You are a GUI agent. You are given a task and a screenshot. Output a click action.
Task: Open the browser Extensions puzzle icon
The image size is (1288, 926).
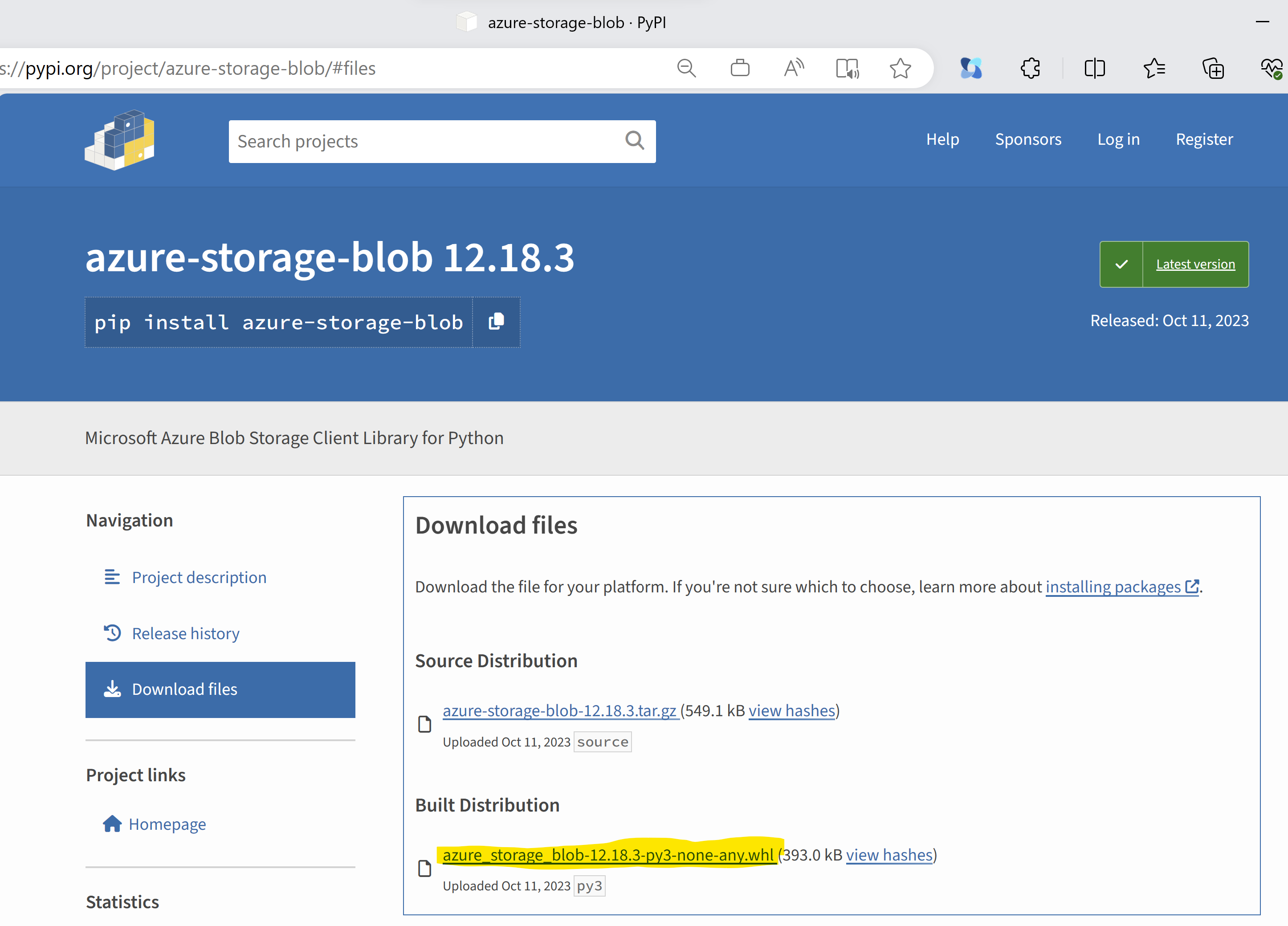point(1030,68)
